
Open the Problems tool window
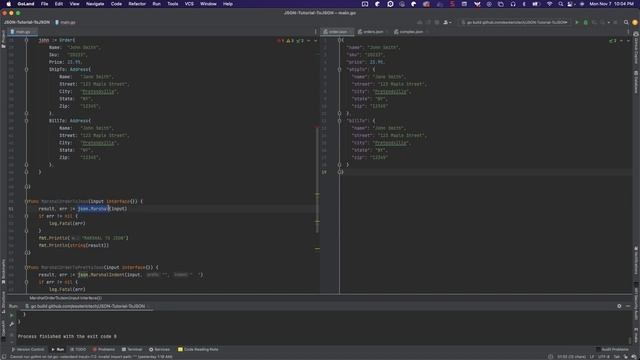click(104, 349)
